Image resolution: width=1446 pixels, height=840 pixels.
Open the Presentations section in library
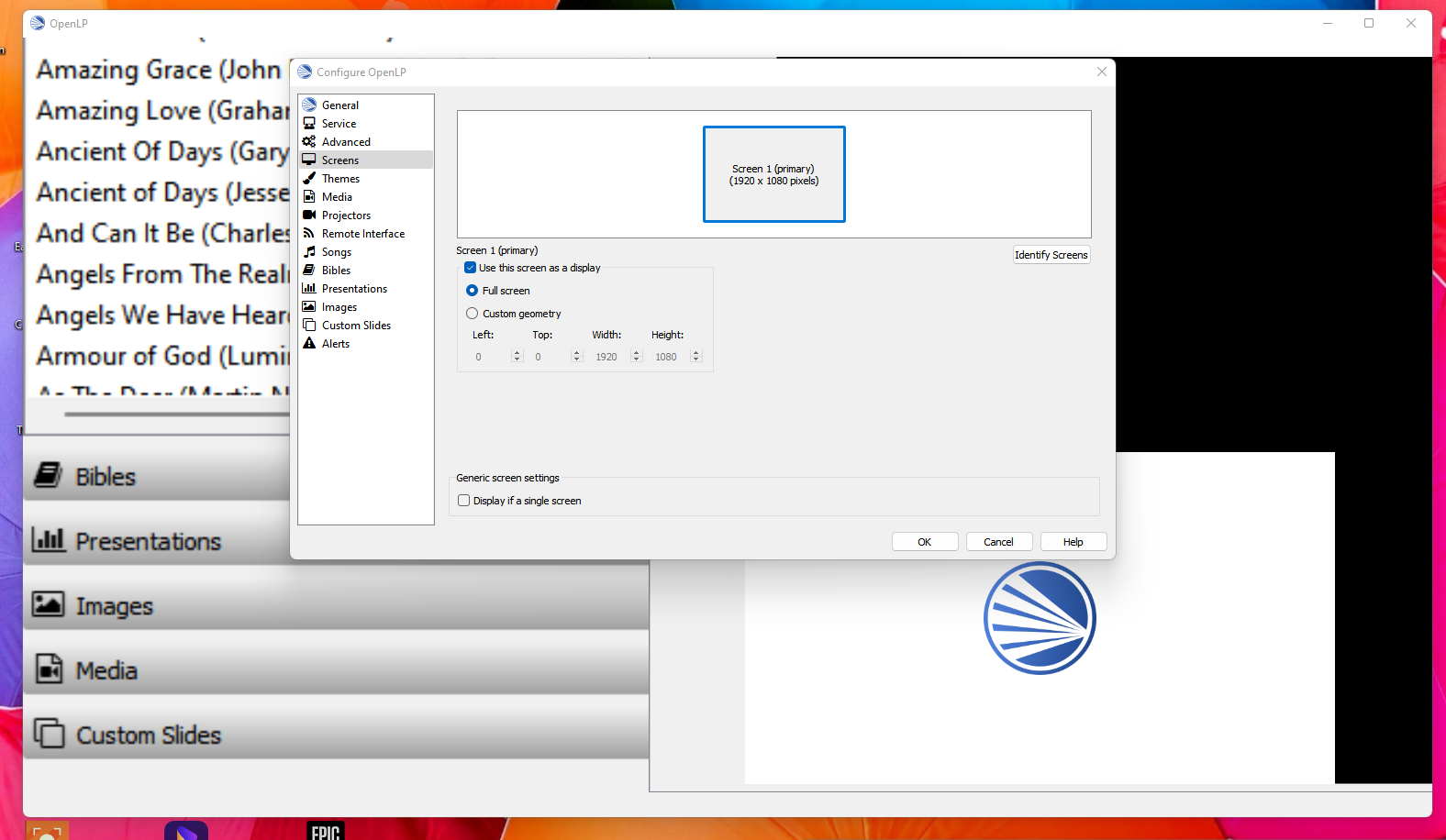tap(157, 541)
